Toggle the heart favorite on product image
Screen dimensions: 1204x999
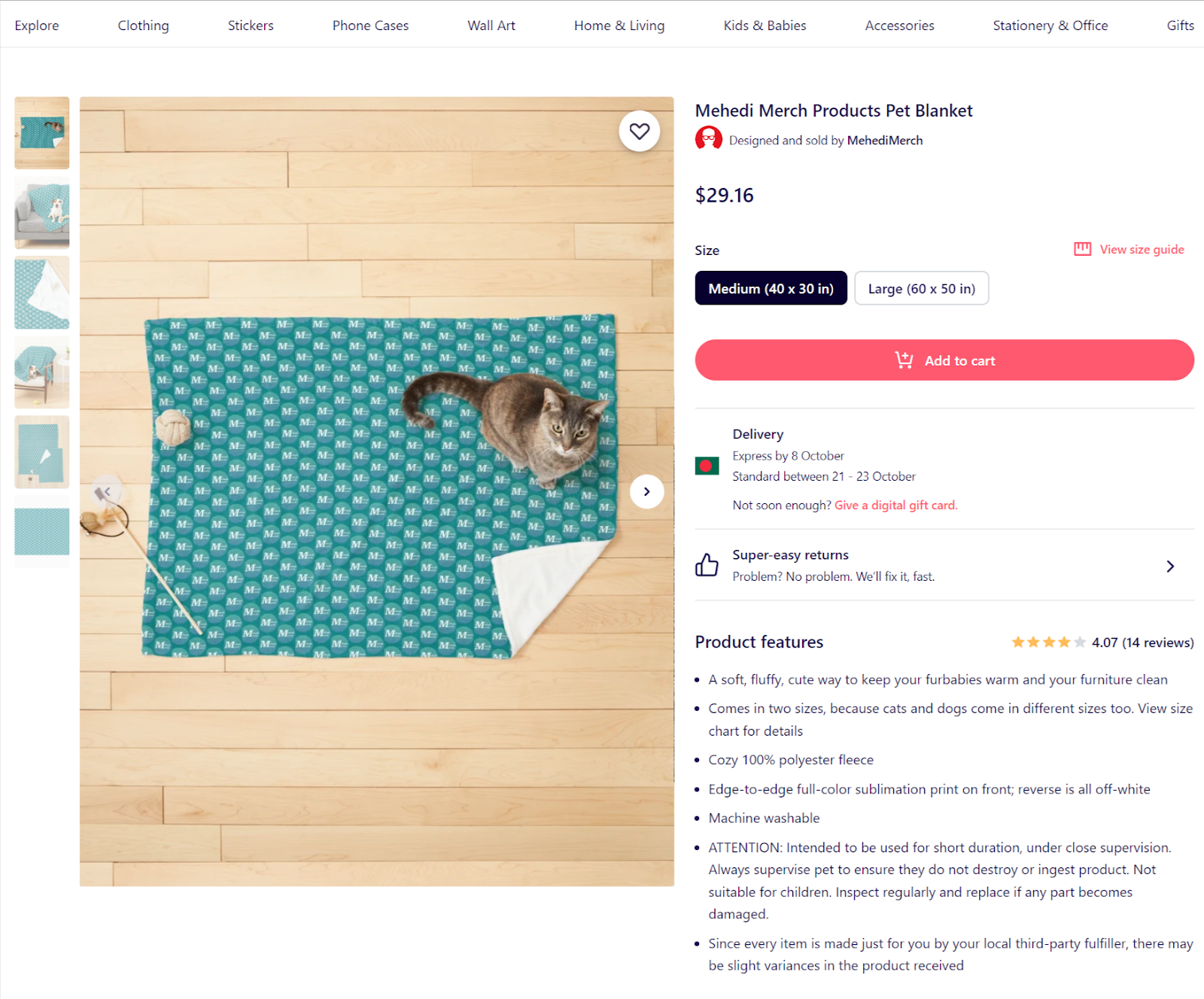639,131
